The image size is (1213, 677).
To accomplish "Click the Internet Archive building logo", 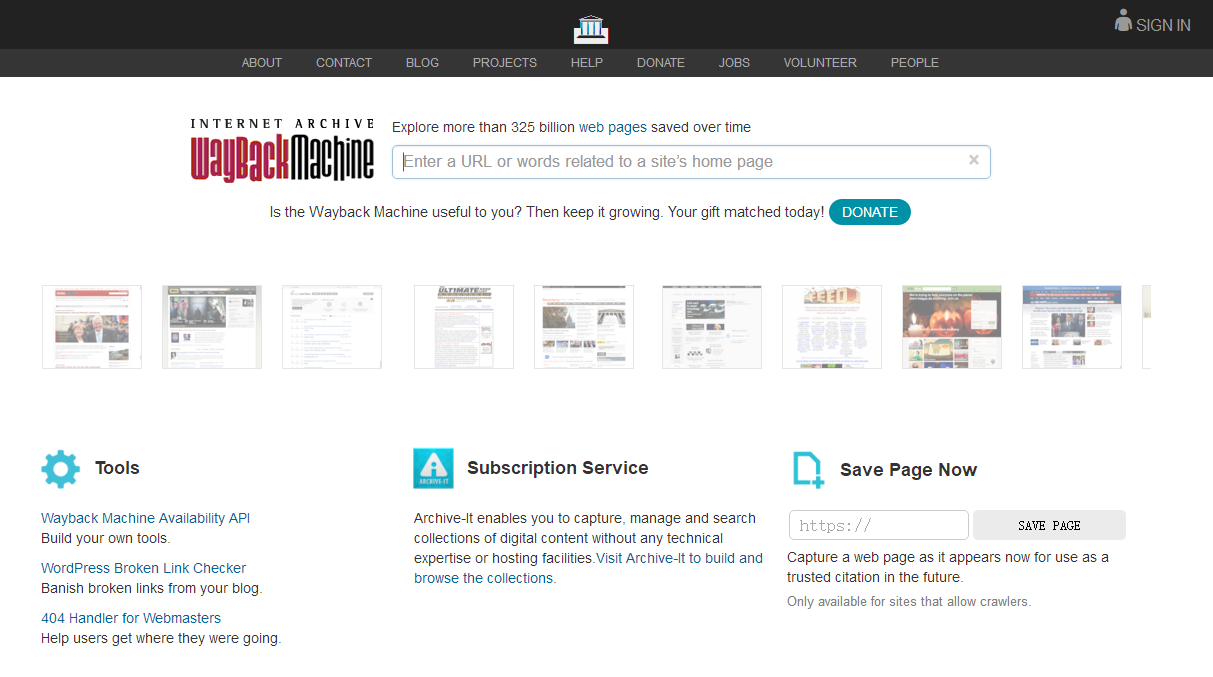I will 591,29.
